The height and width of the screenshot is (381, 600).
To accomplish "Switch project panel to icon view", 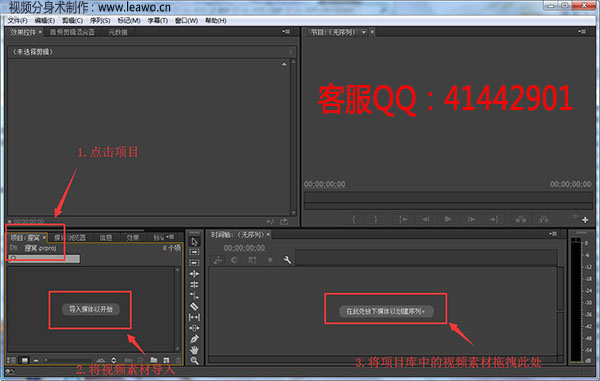I will (24, 360).
